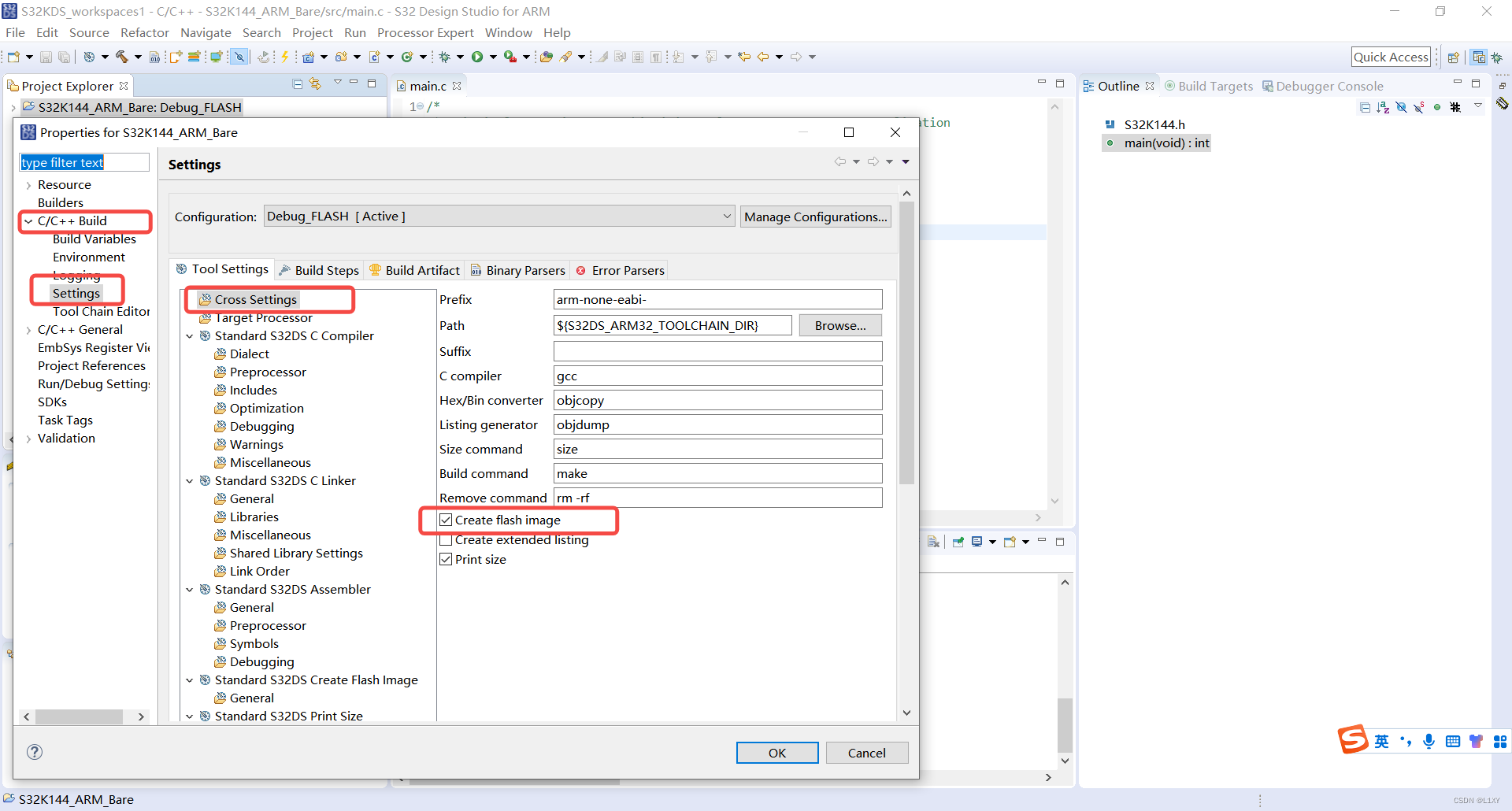Screen dimensions: 1512x811
Task: Click the help question mark icon
Action: click(35, 752)
